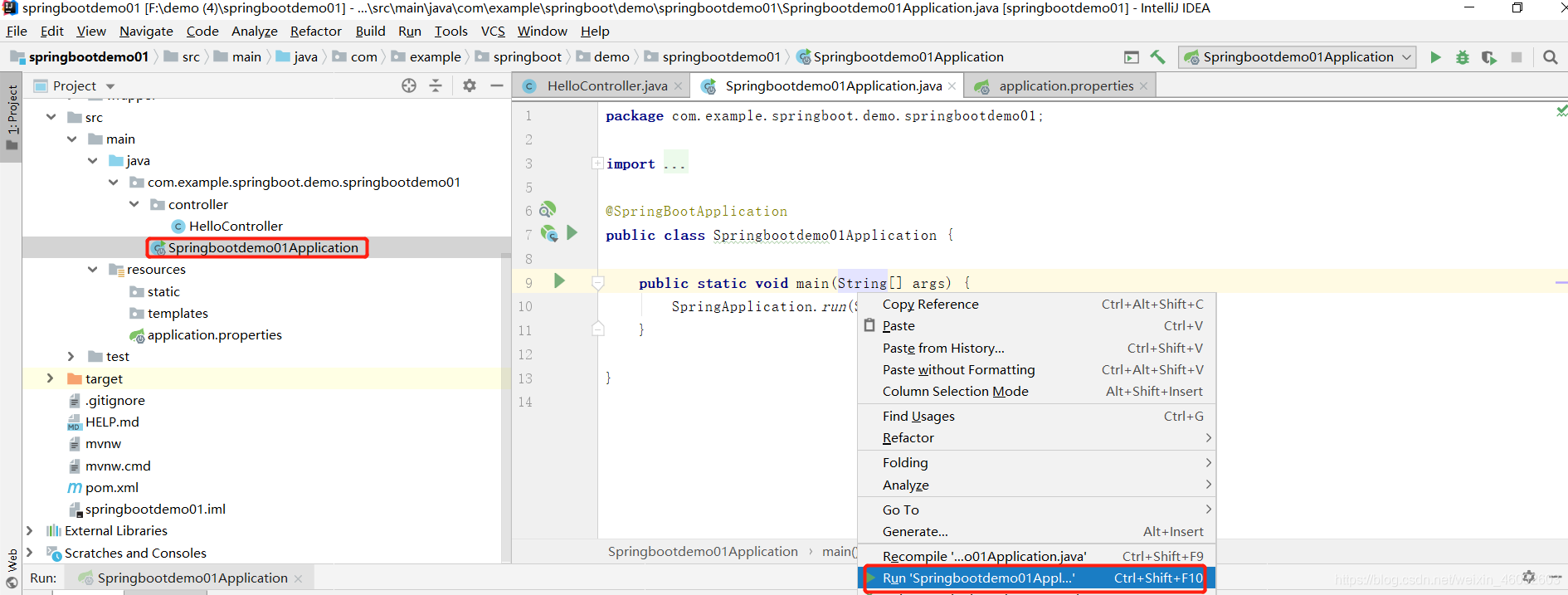This screenshot has height=595, width=1568.
Task: Close the application.properties tab
Action: pos(1143,86)
